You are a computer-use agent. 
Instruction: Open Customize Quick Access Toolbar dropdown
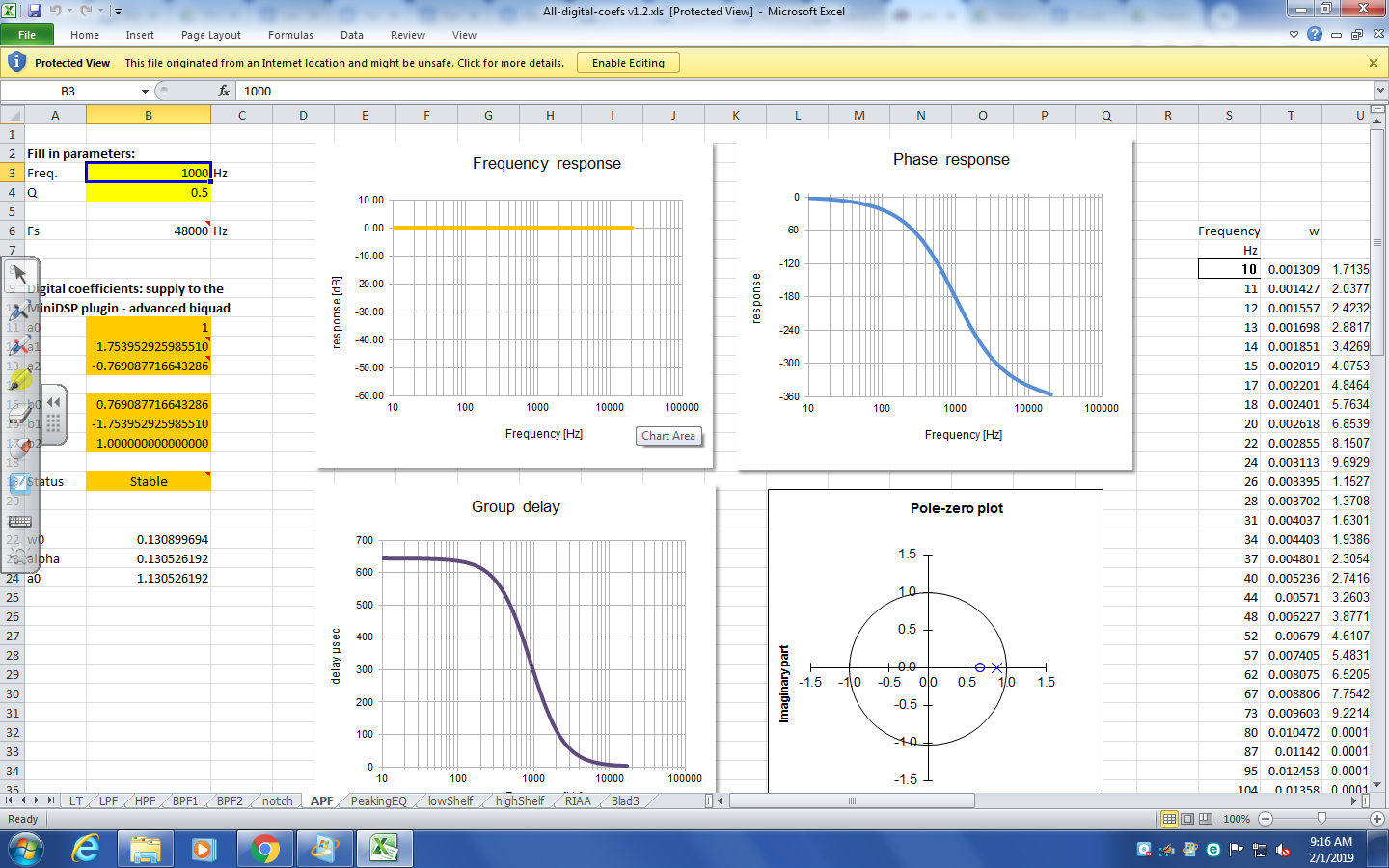tap(118, 12)
